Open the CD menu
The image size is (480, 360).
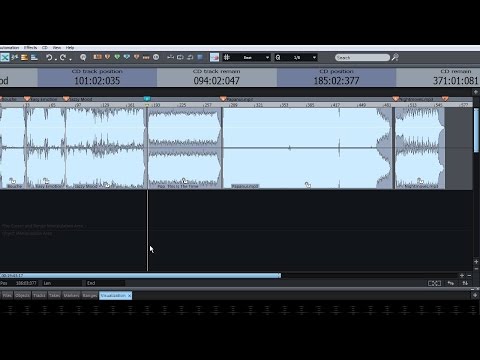[45, 48]
